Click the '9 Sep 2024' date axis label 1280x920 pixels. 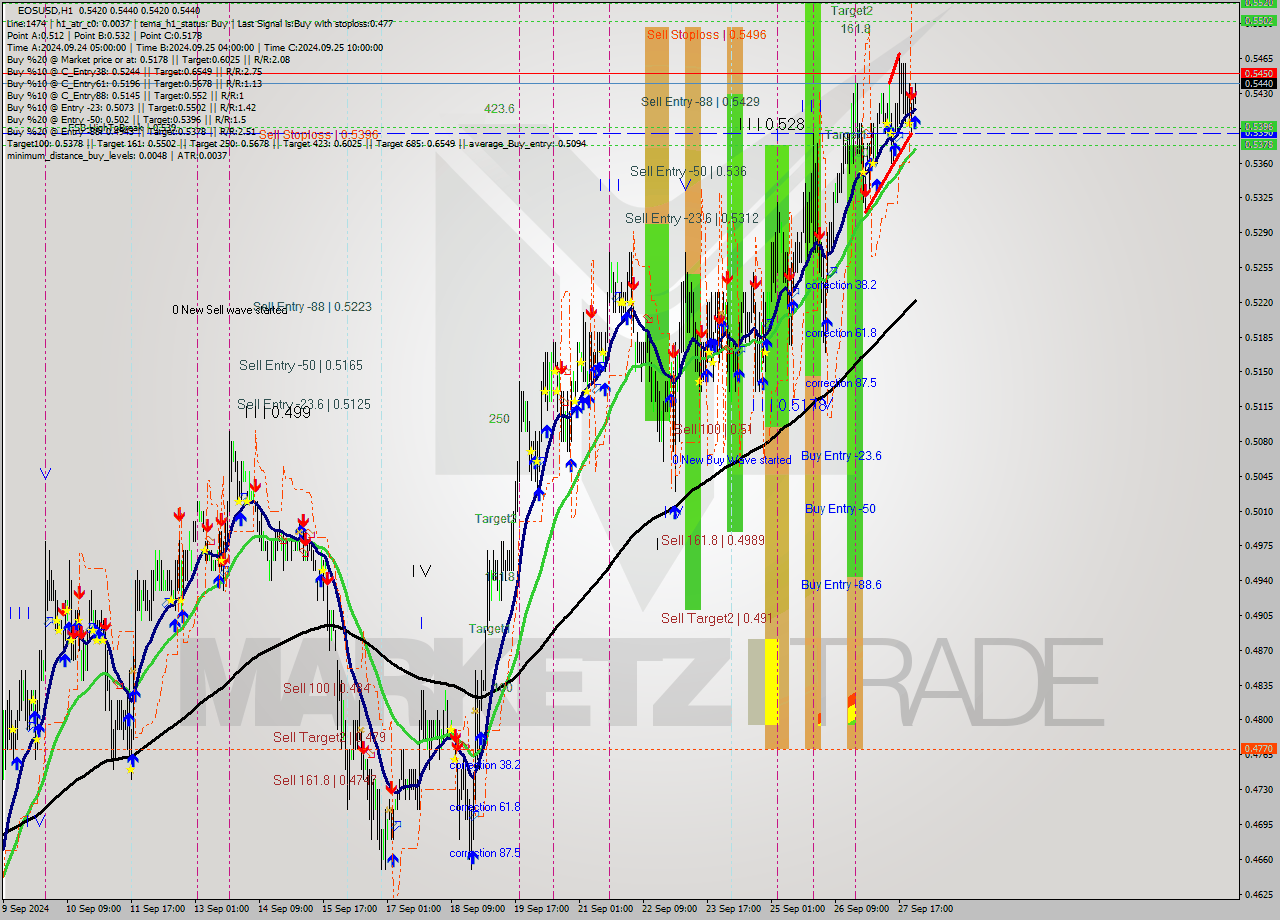coord(26,909)
